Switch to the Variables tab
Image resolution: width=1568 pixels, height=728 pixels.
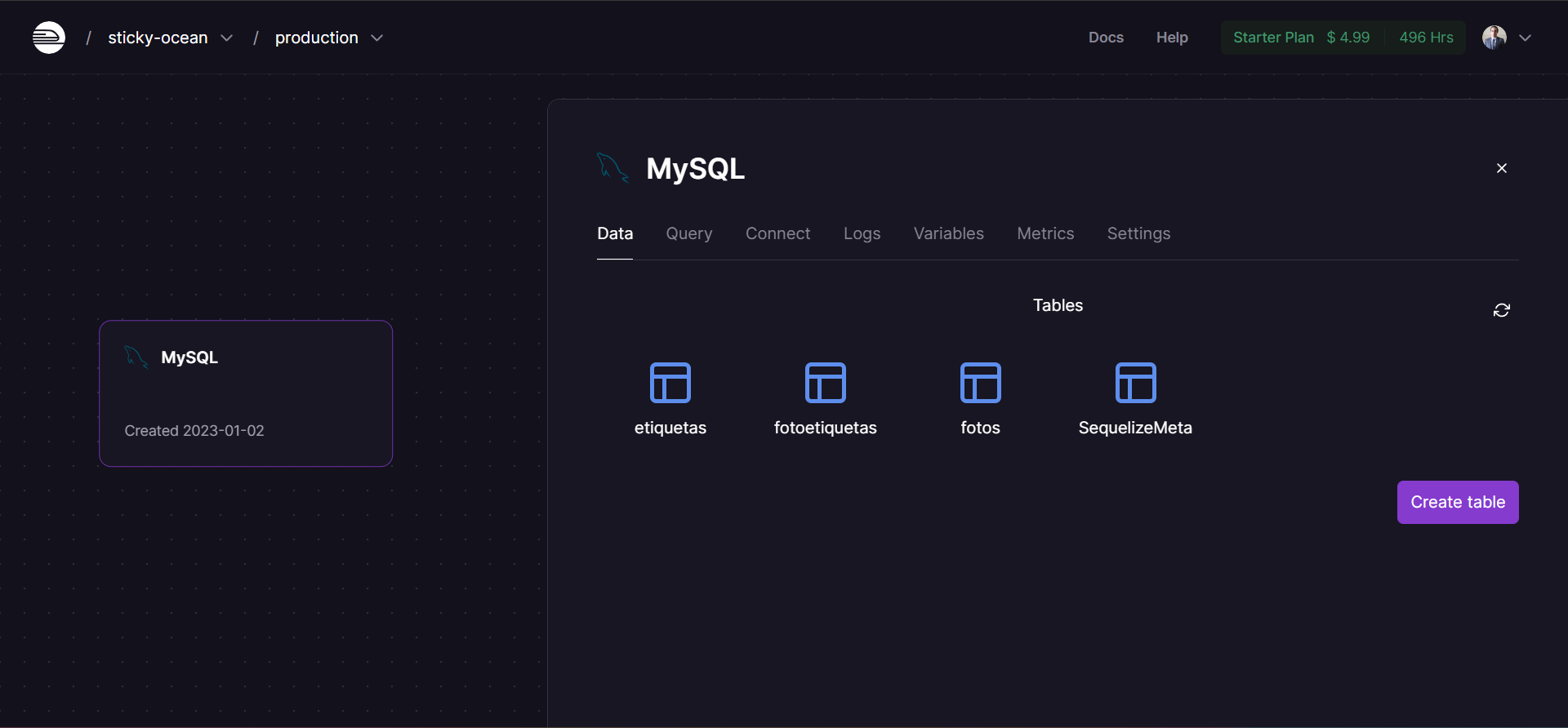pos(949,233)
